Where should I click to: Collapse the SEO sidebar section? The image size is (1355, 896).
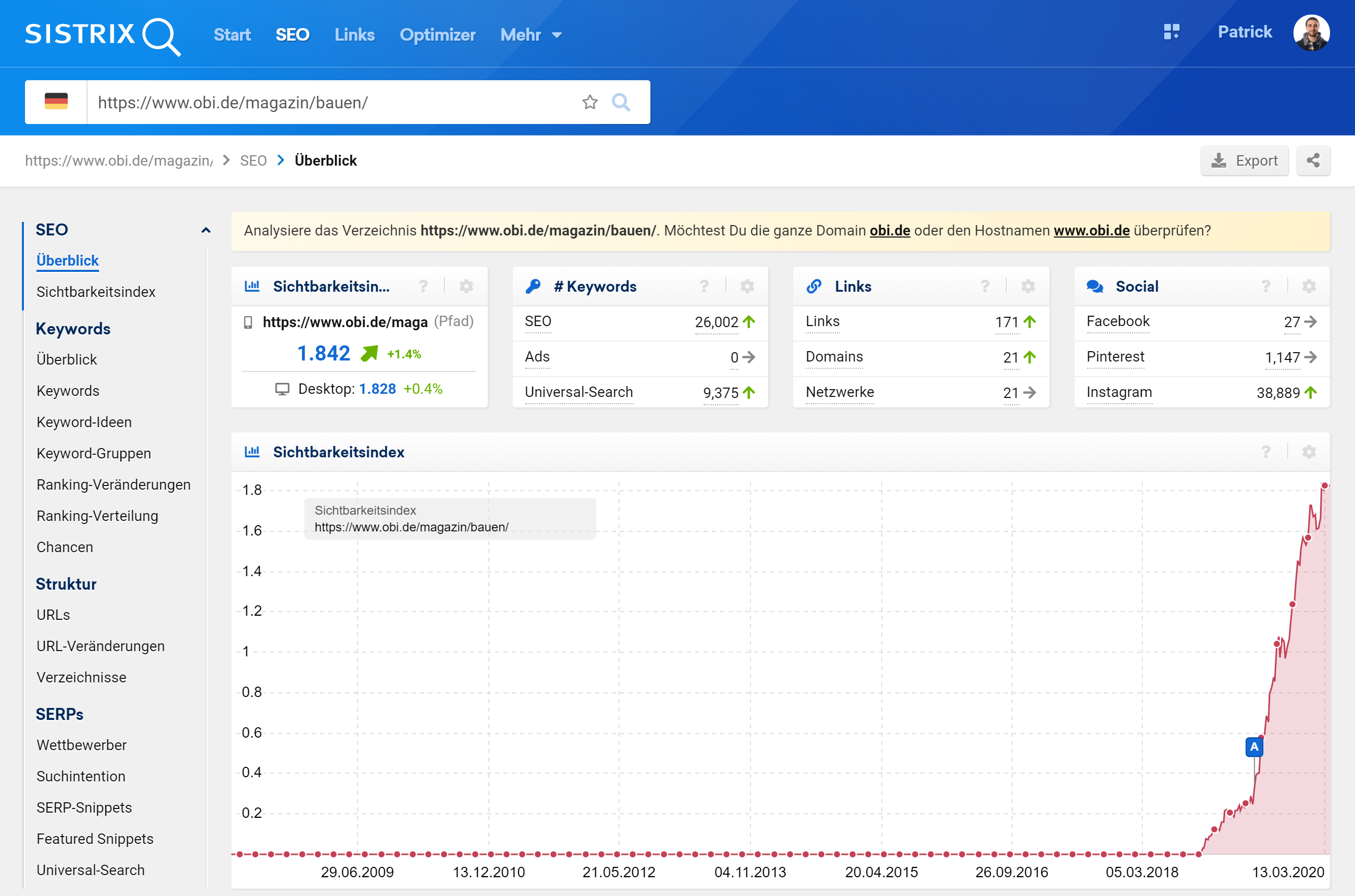(206, 230)
